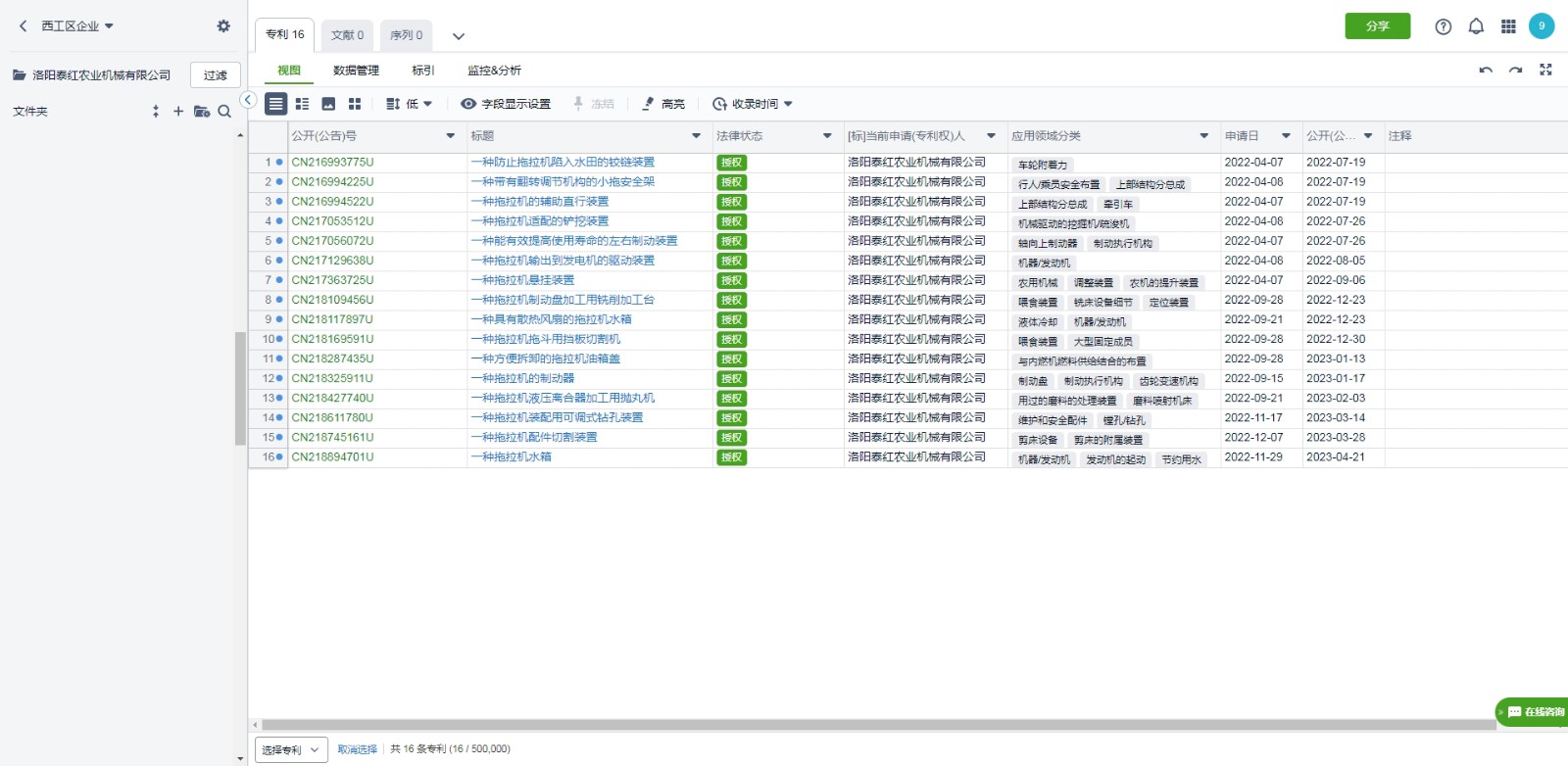This screenshot has width=1568, height=766.
Task: Collapse the left sidebar panel
Action: [x=248, y=100]
